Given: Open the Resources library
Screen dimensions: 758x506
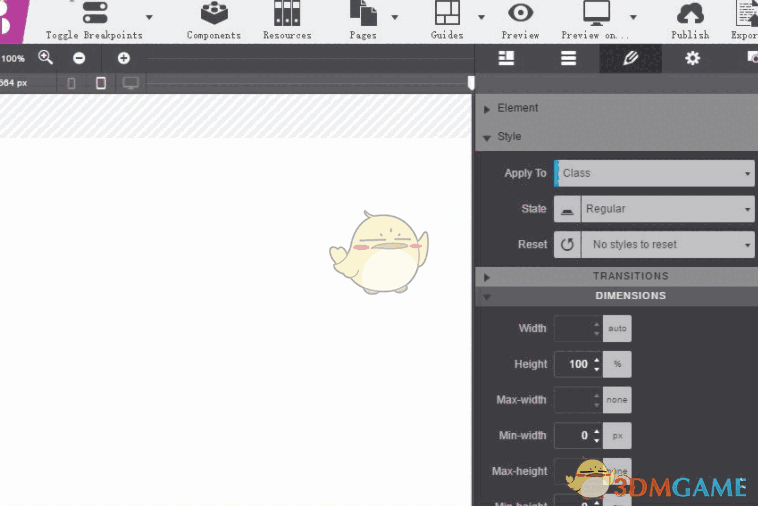Looking at the screenshot, I should 287,14.
